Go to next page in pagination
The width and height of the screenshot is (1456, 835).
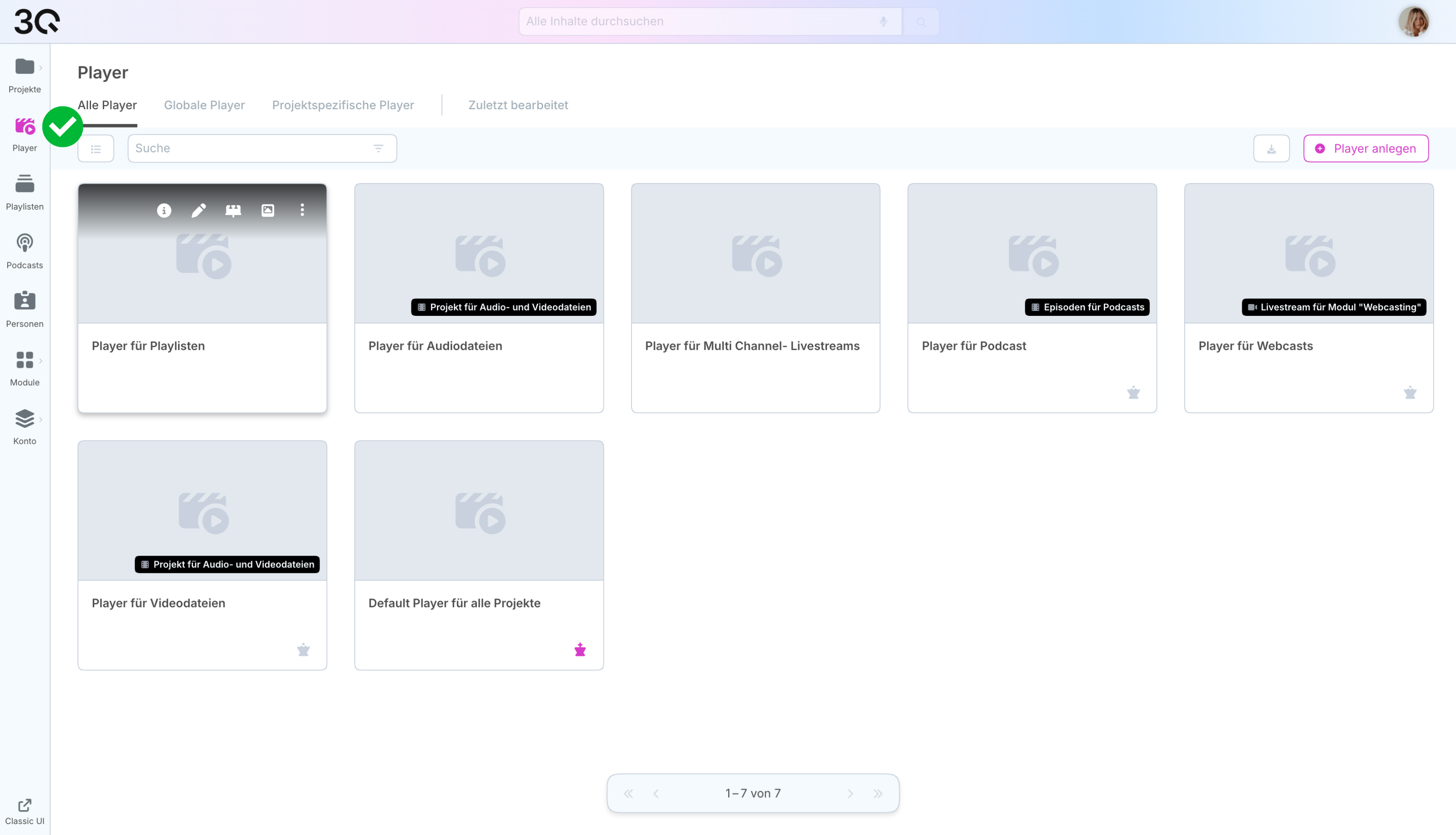pyautogui.click(x=850, y=794)
